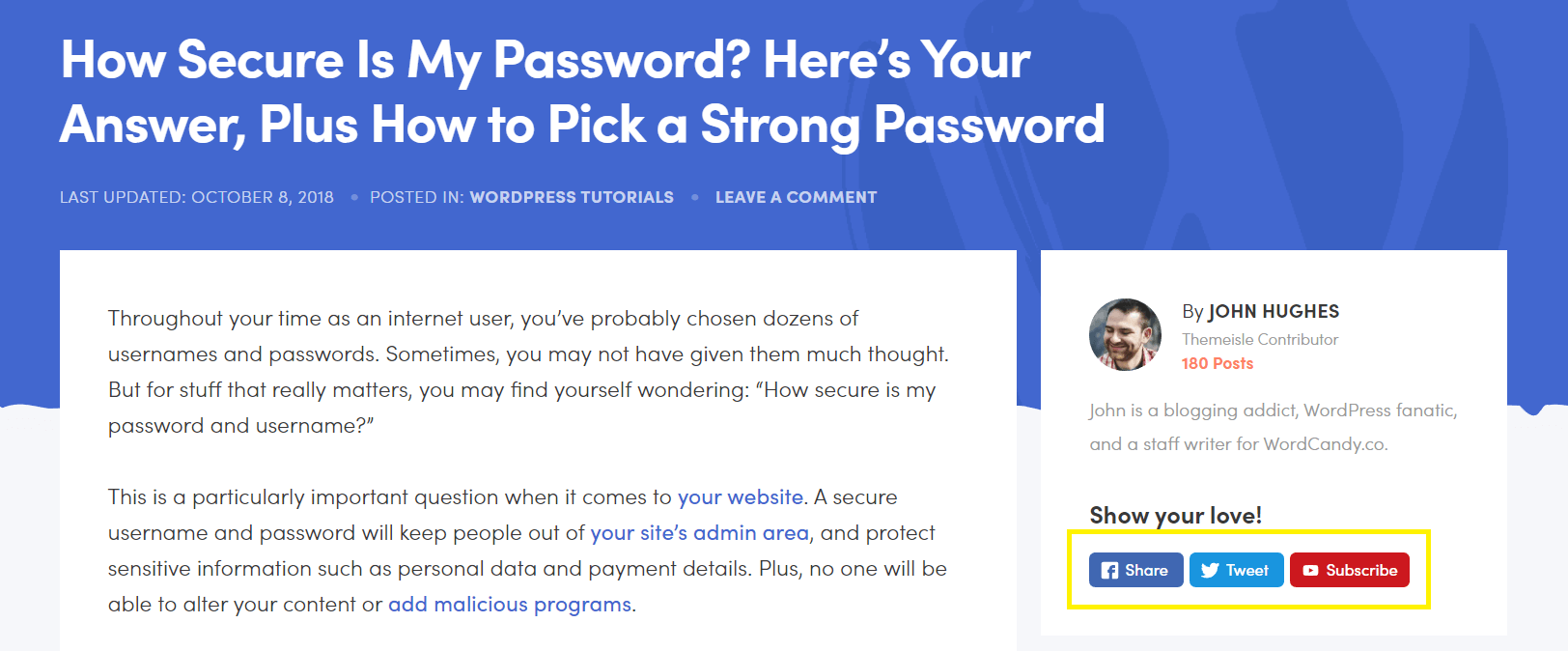Click author name John Hughes
This screenshot has width=1568, height=651.
click(1274, 311)
